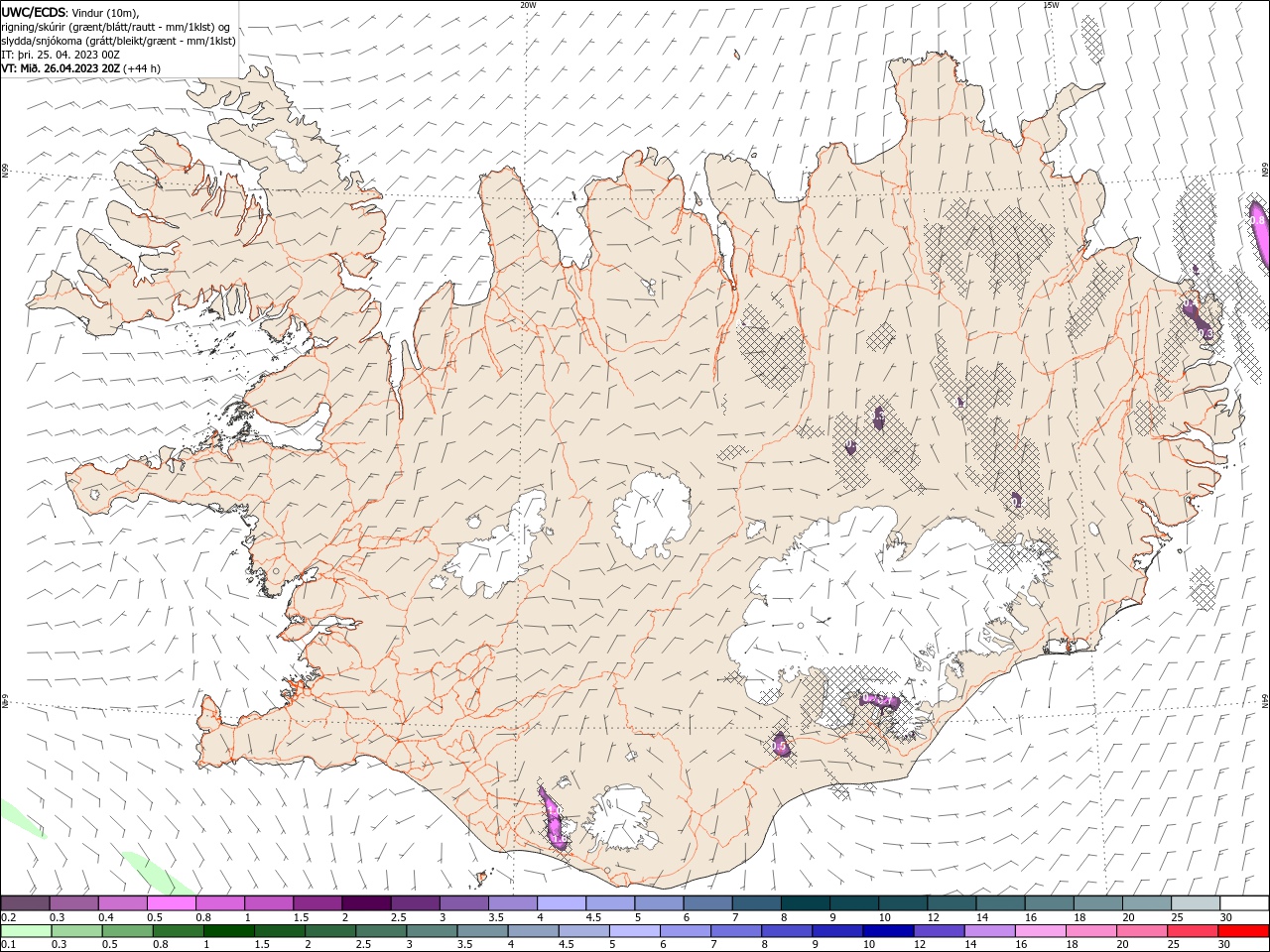Select the light lavender 4–4.5 snow legend swatch

pyautogui.click(x=561, y=903)
